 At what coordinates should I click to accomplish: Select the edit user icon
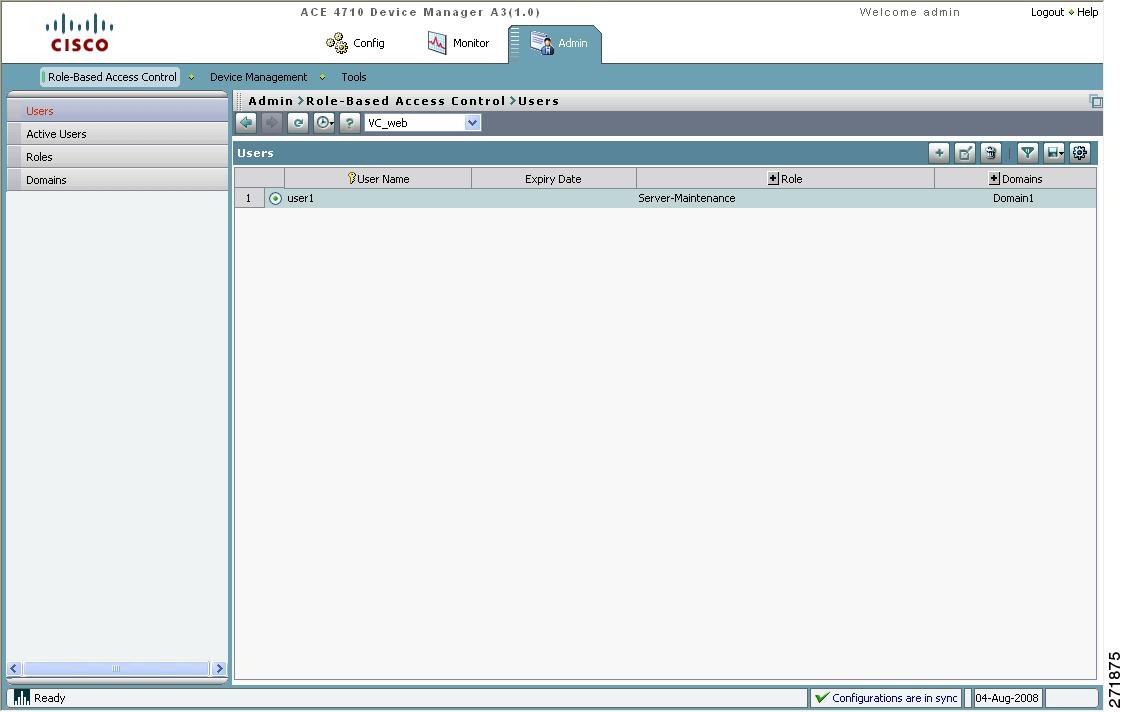(x=964, y=152)
